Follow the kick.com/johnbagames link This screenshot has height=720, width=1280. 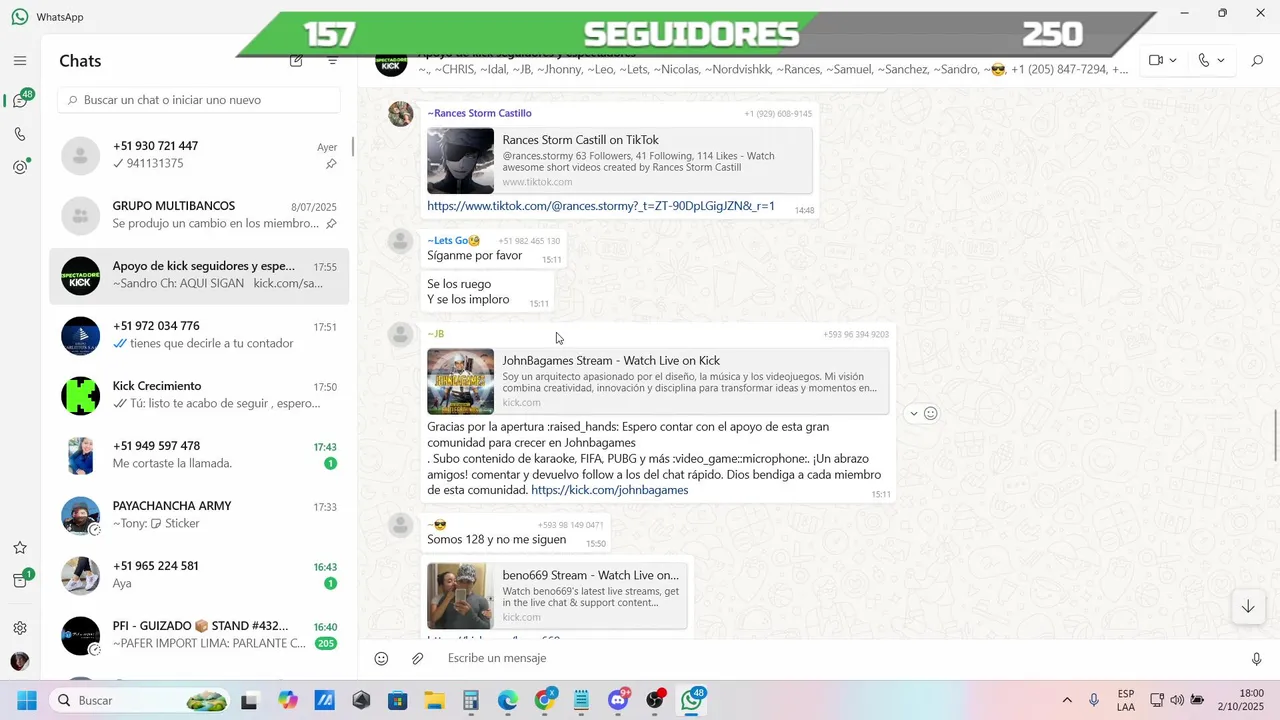(610, 490)
